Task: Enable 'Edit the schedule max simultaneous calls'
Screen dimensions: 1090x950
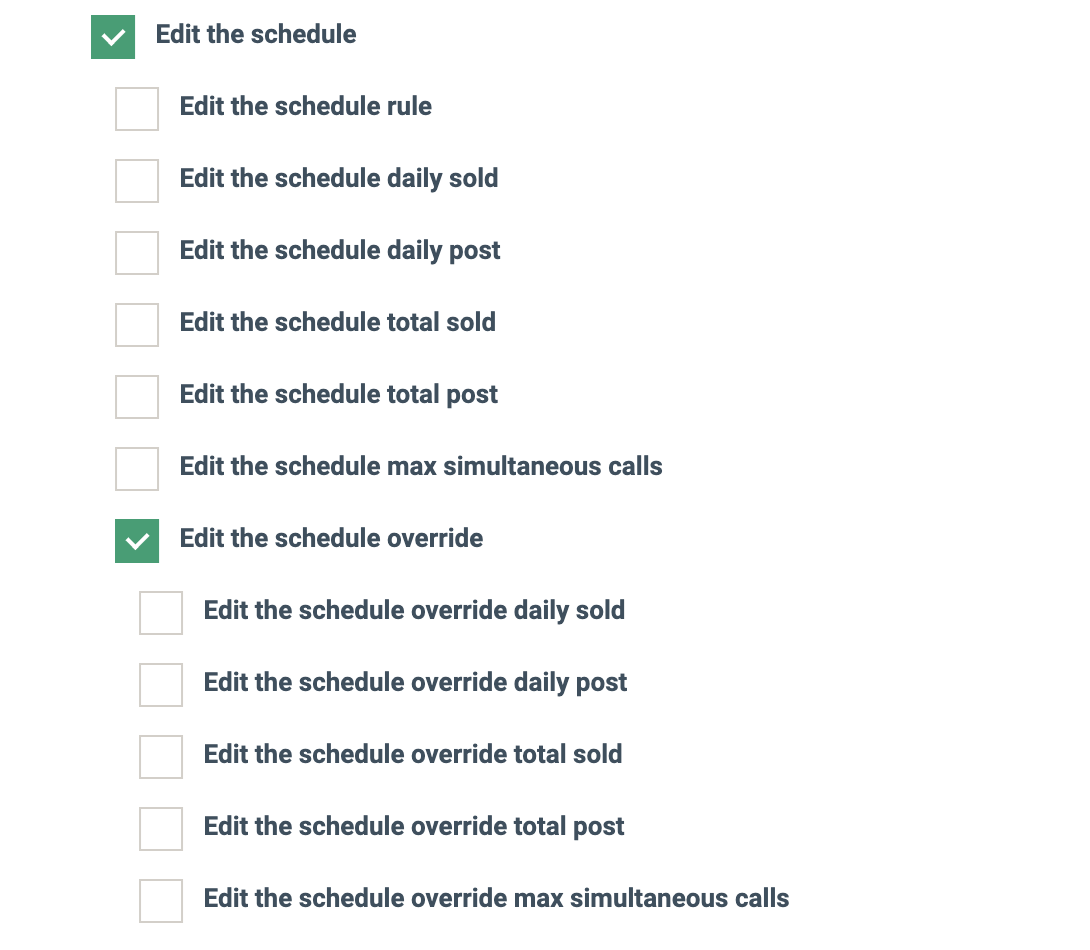Action: 137,469
